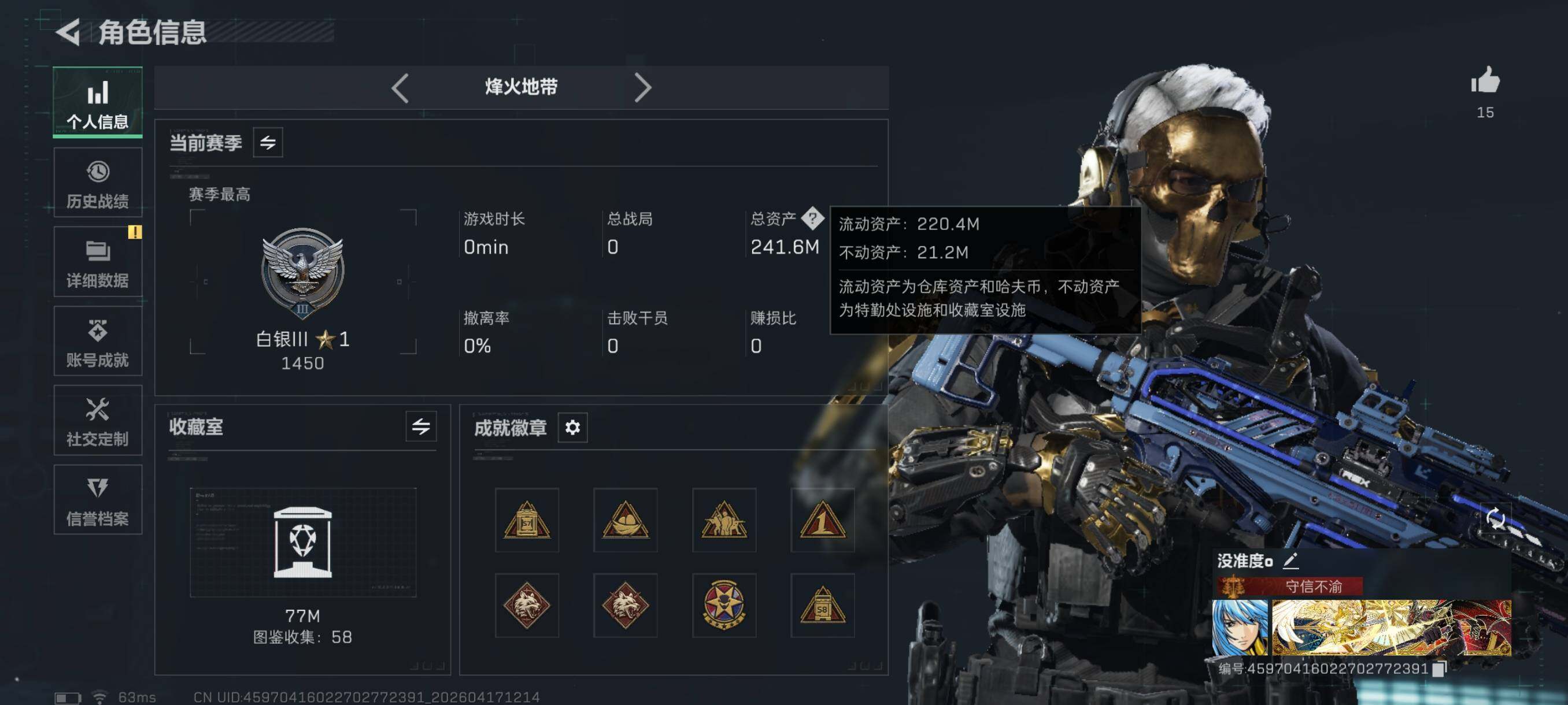Image resolution: width=1568 pixels, height=705 pixels.
Task: Open 成就徽章 gear settings
Action: click(572, 428)
